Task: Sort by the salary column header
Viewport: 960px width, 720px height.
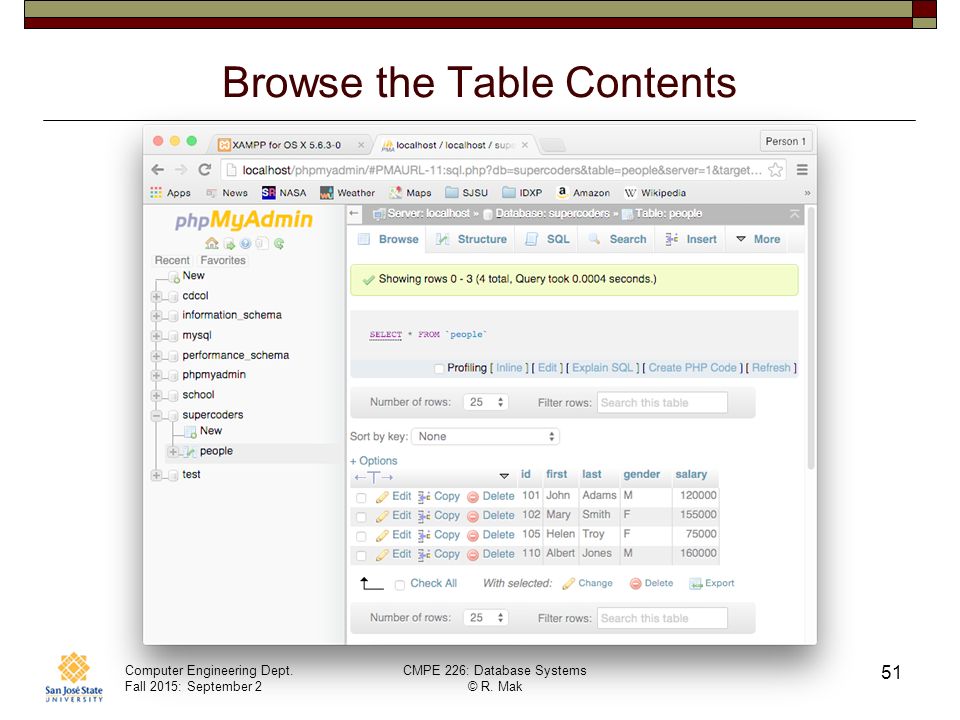Action: 691,474
